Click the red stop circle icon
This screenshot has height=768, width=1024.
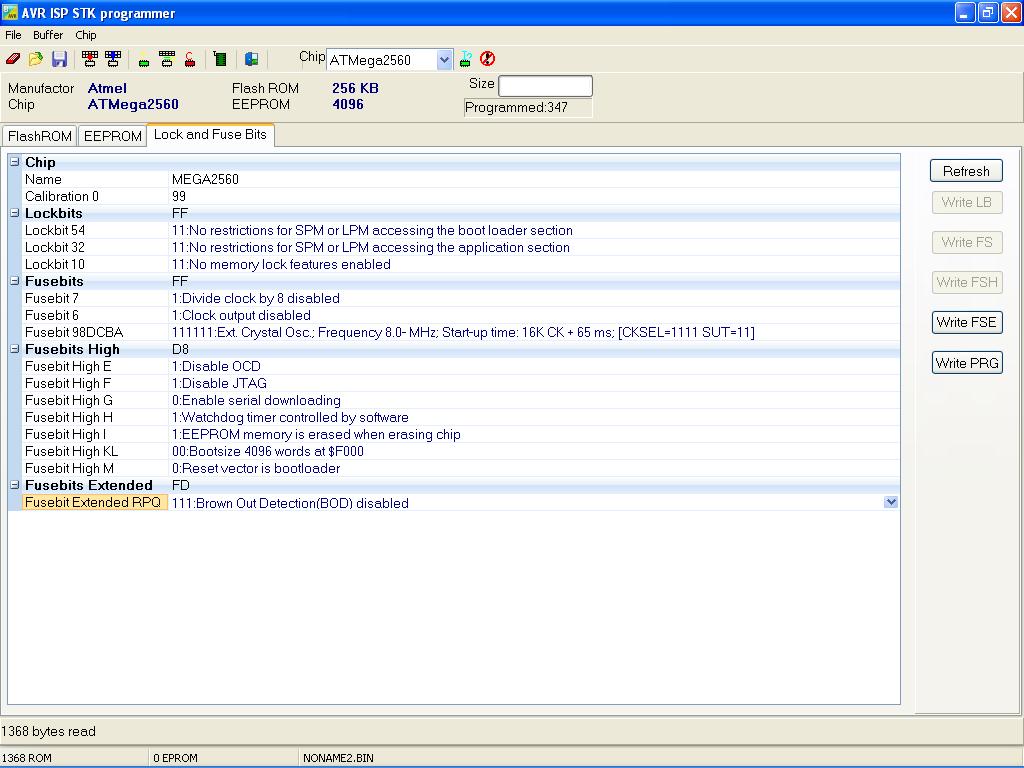click(488, 59)
